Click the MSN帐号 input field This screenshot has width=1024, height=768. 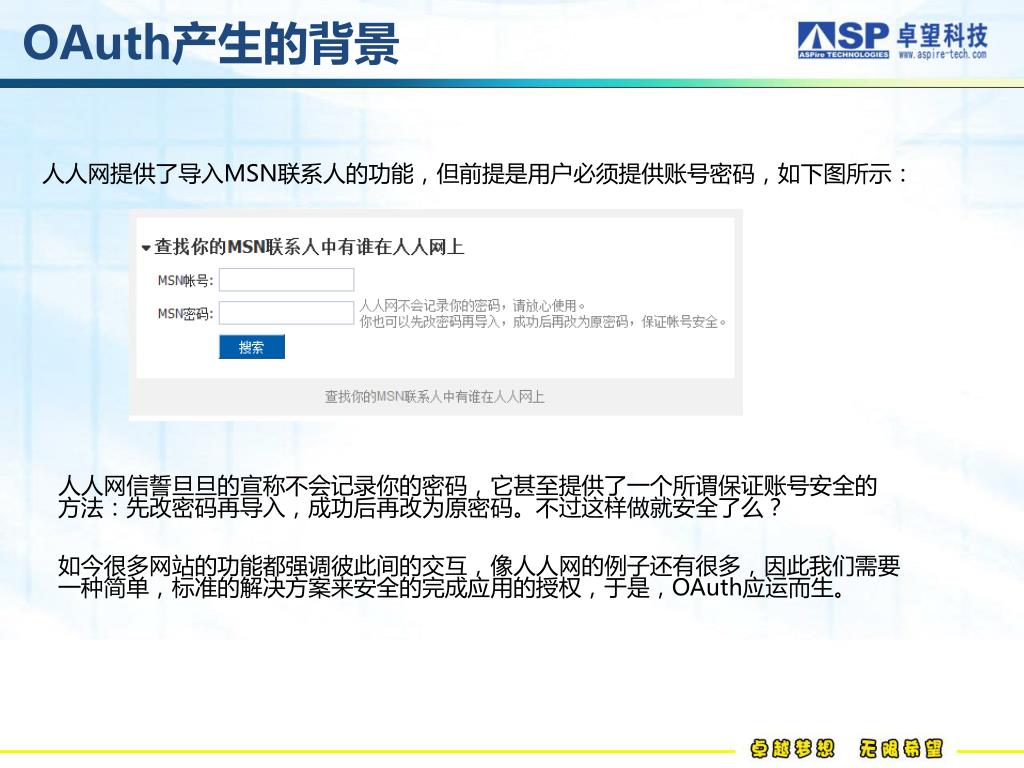pyautogui.click(x=287, y=280)
